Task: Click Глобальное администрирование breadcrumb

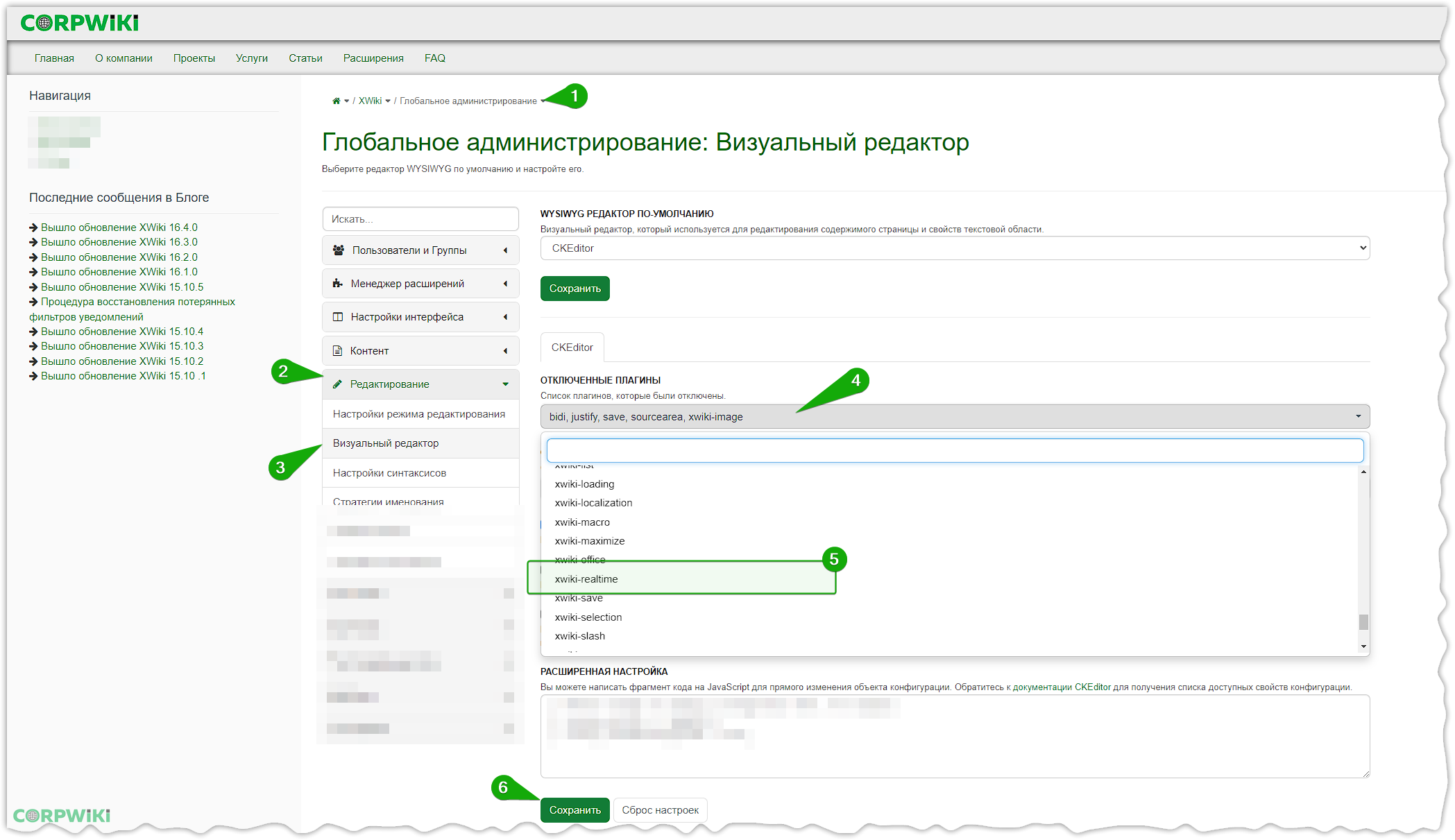Action: point(468,101)
